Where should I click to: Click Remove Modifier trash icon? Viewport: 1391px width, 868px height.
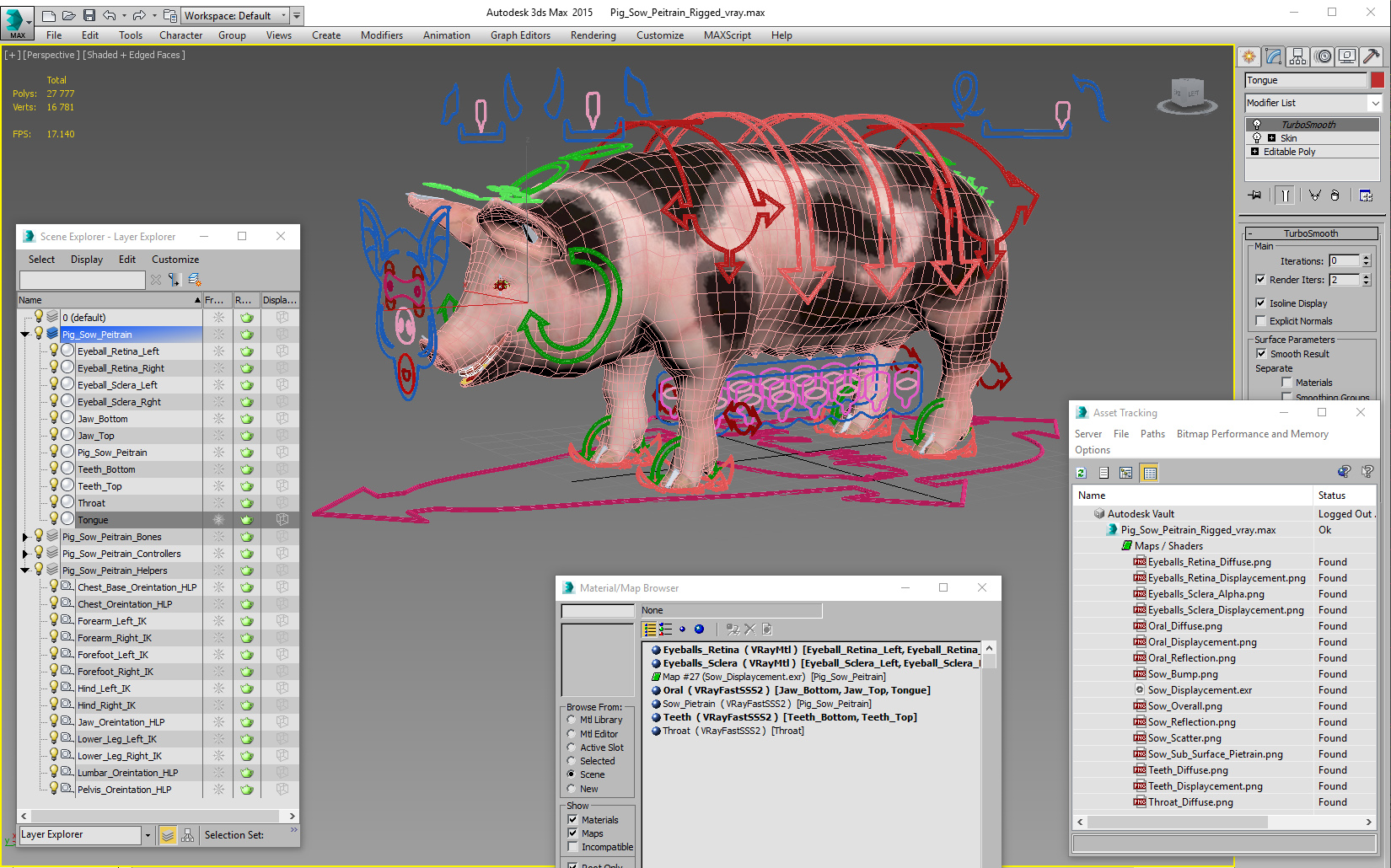pos(1335,196)
